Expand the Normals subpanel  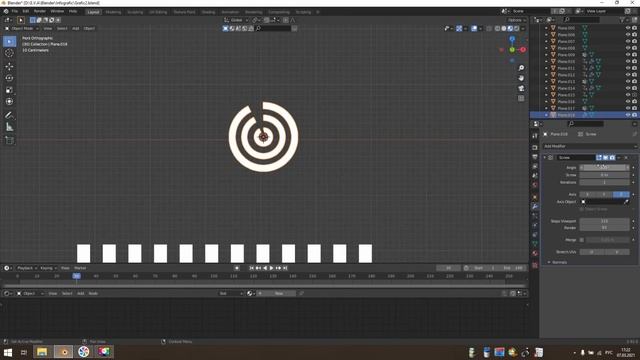click(x=558, y=262)
